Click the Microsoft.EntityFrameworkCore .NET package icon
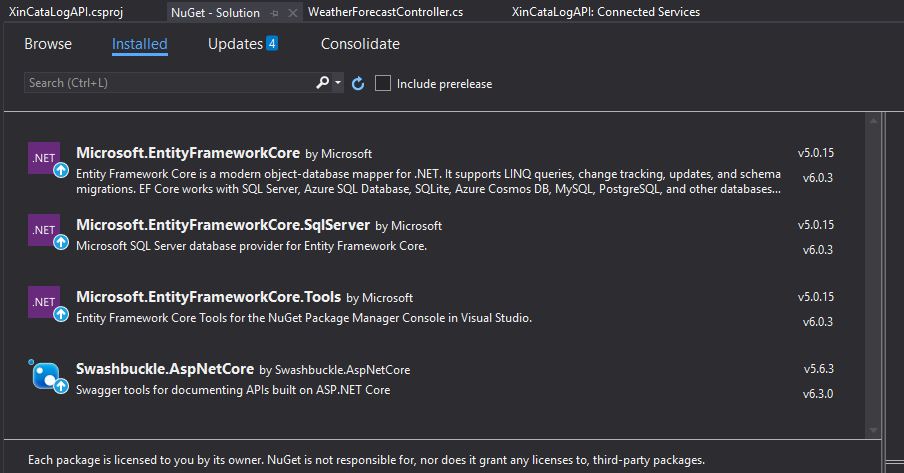This screenshot has width=904, height=473. (44, 157)
